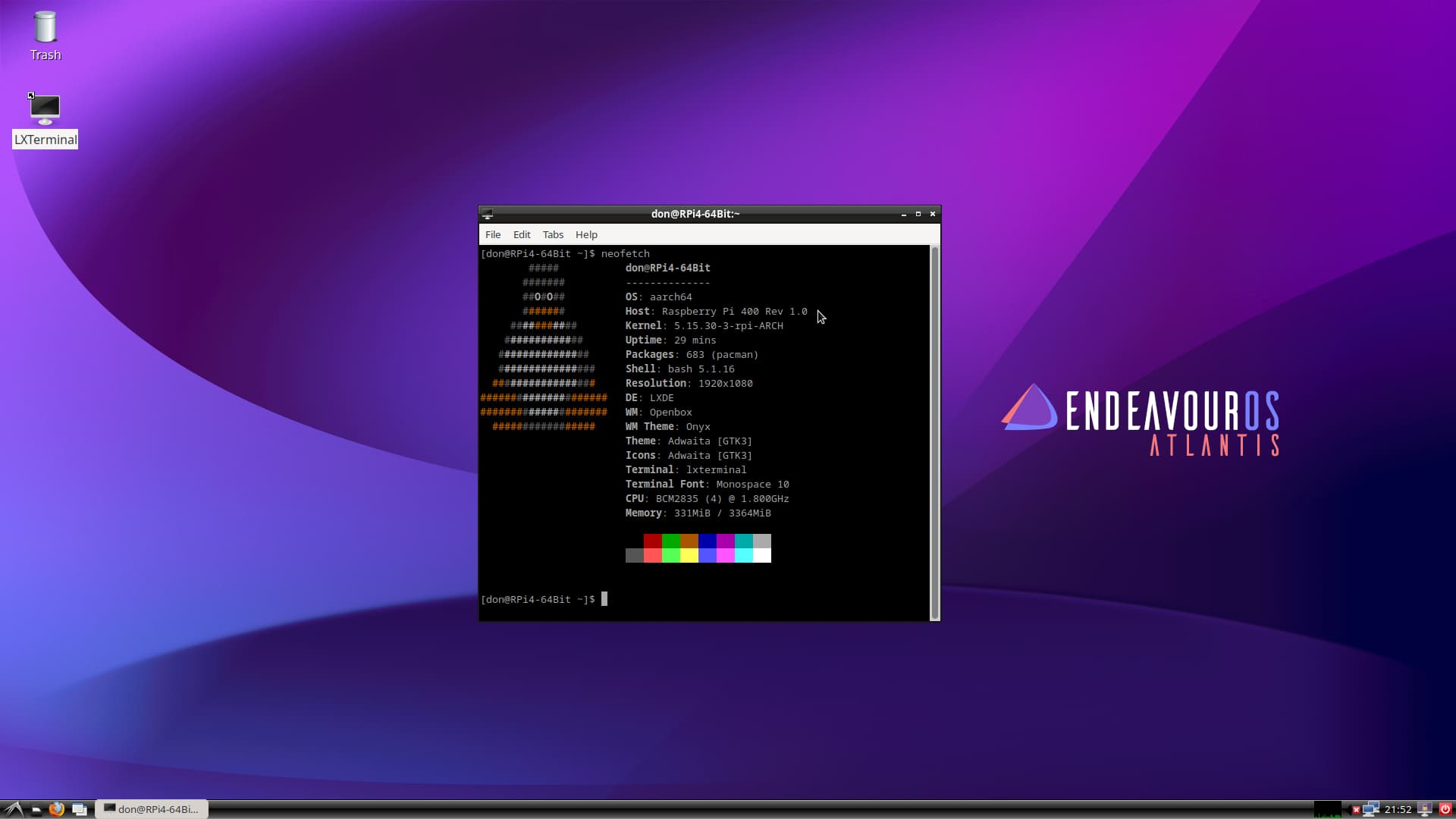Launch the file manager from the panel

point(36,809)
